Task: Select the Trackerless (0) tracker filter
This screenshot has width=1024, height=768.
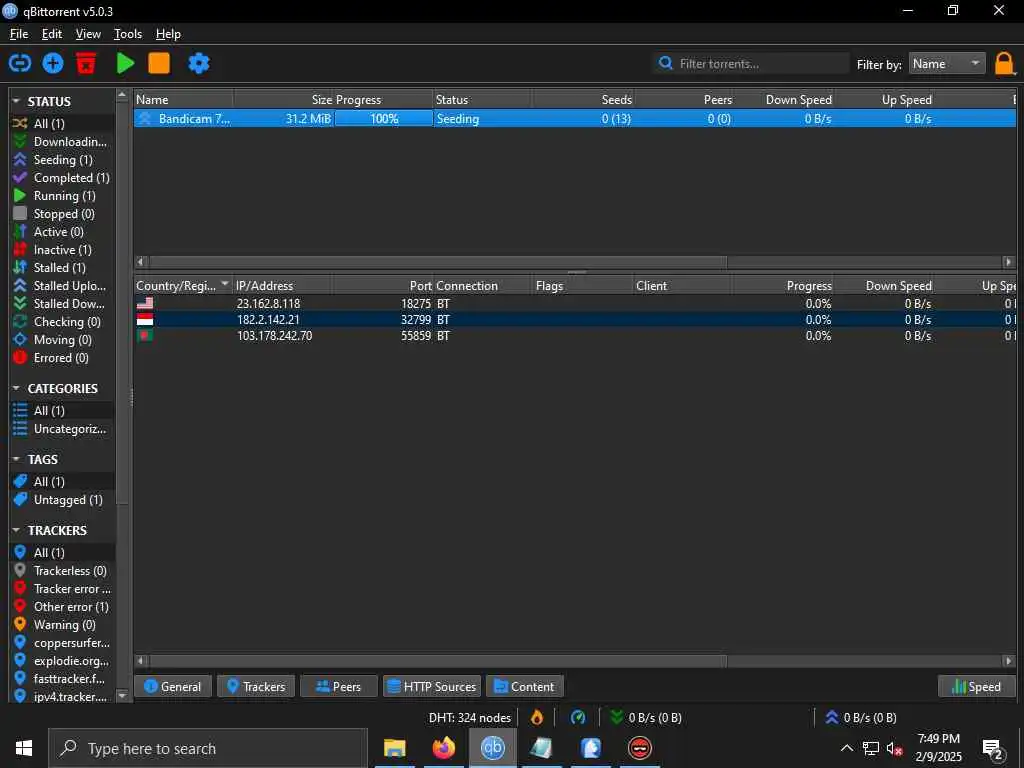Action: 63,571
